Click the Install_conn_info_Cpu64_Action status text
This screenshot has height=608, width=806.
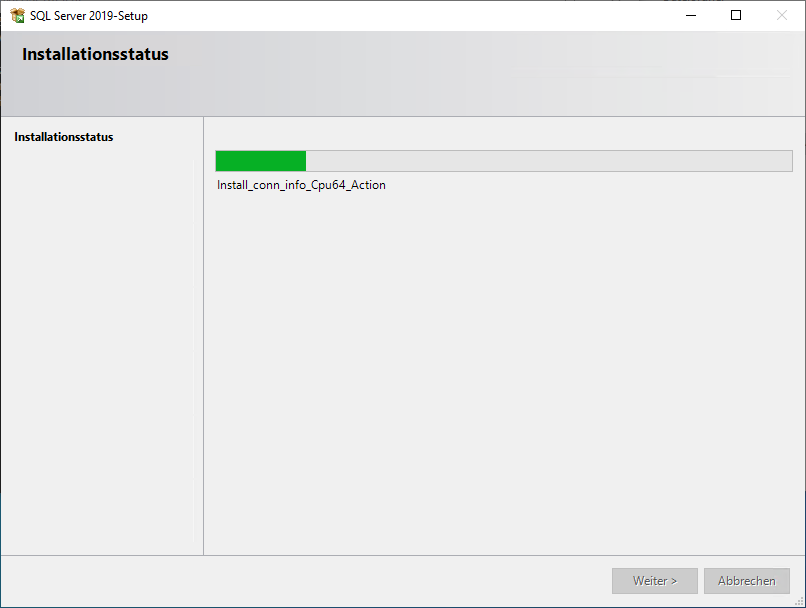(301, 185)
